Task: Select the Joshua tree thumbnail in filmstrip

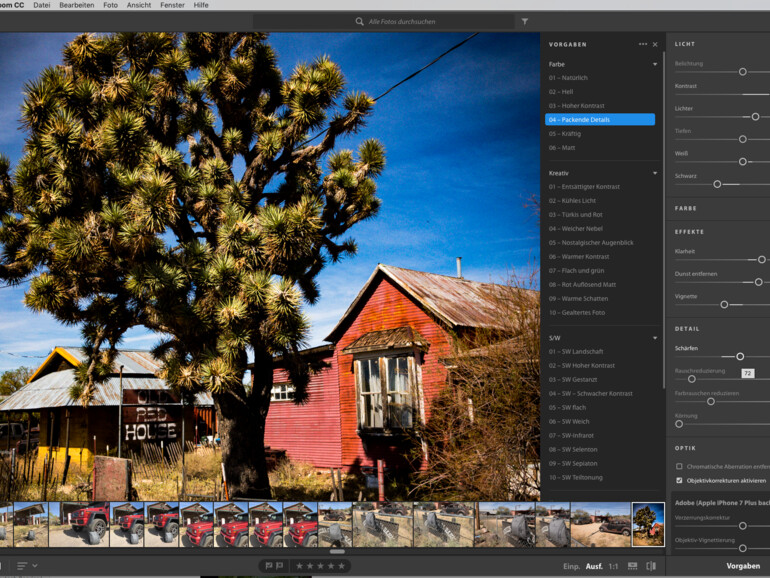Action: pyautogui.click(x=648, y=524)
